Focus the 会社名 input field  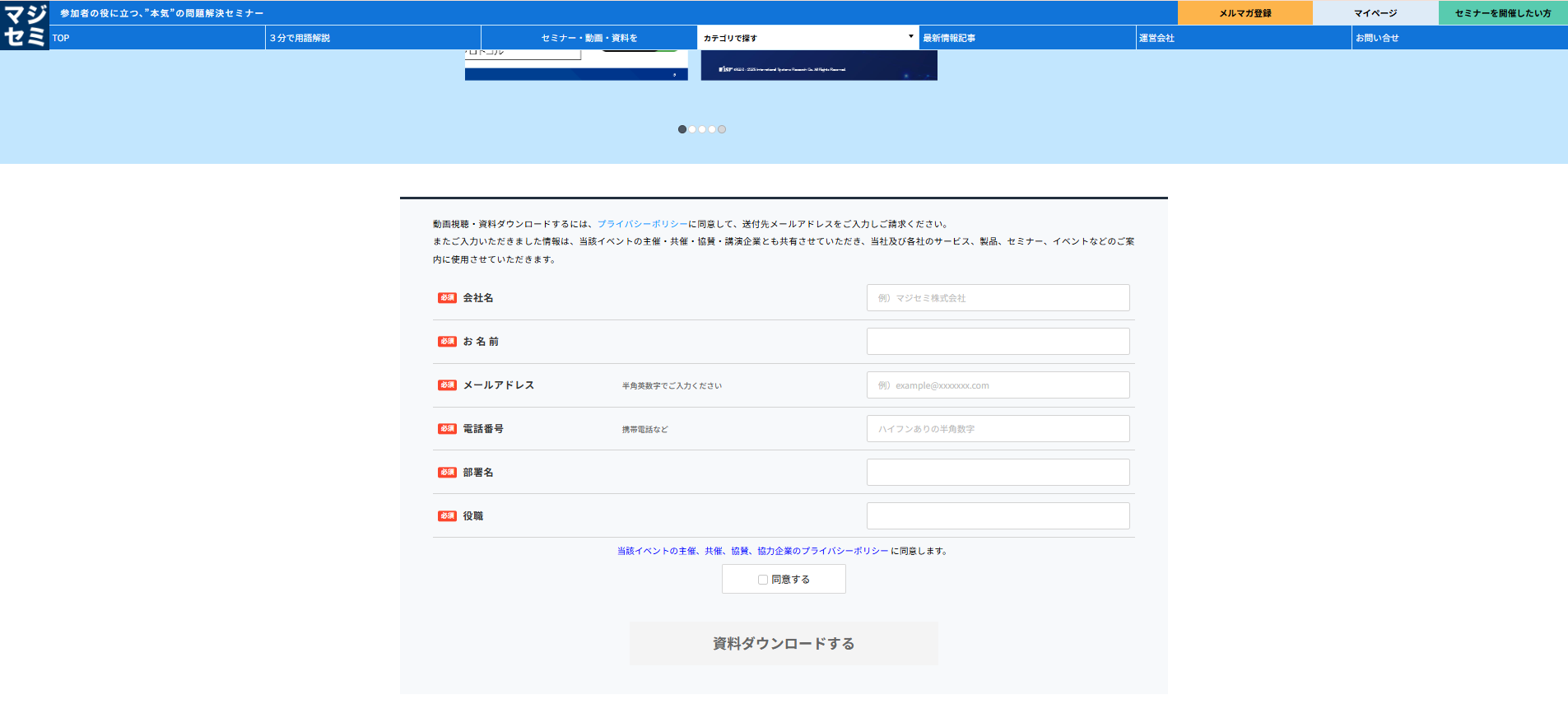[x=998, y=298]
